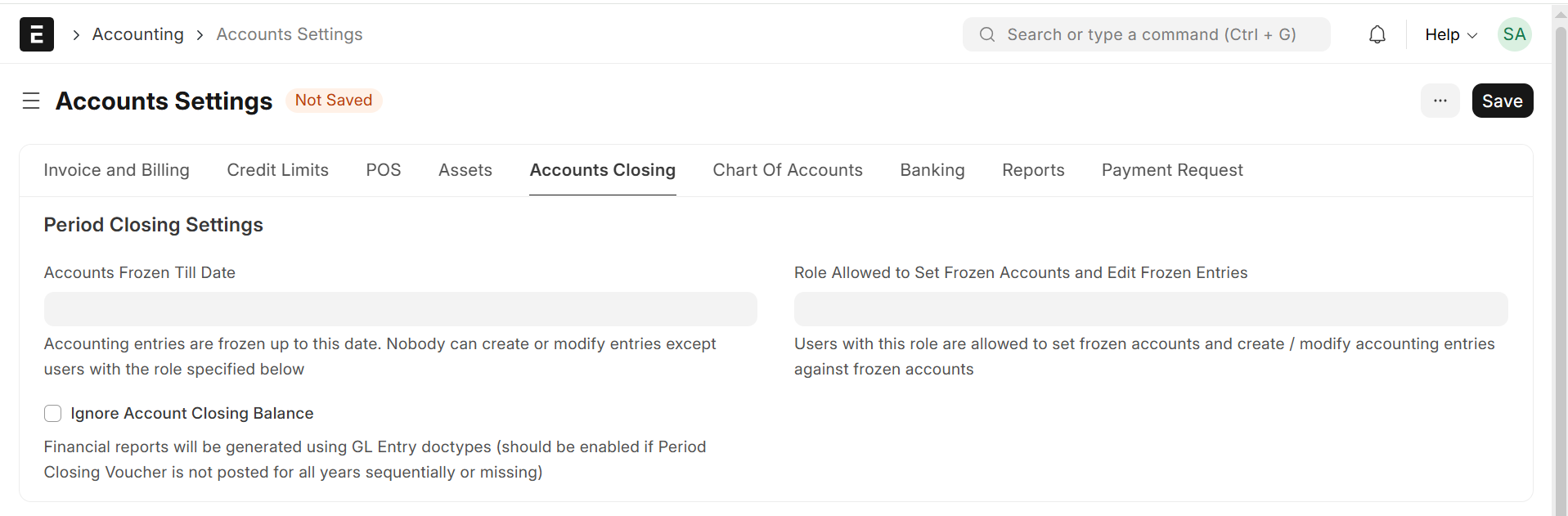
Task: Expand the Help dropdown menu
Action: pyautogui.click(x=1450, y=34)
